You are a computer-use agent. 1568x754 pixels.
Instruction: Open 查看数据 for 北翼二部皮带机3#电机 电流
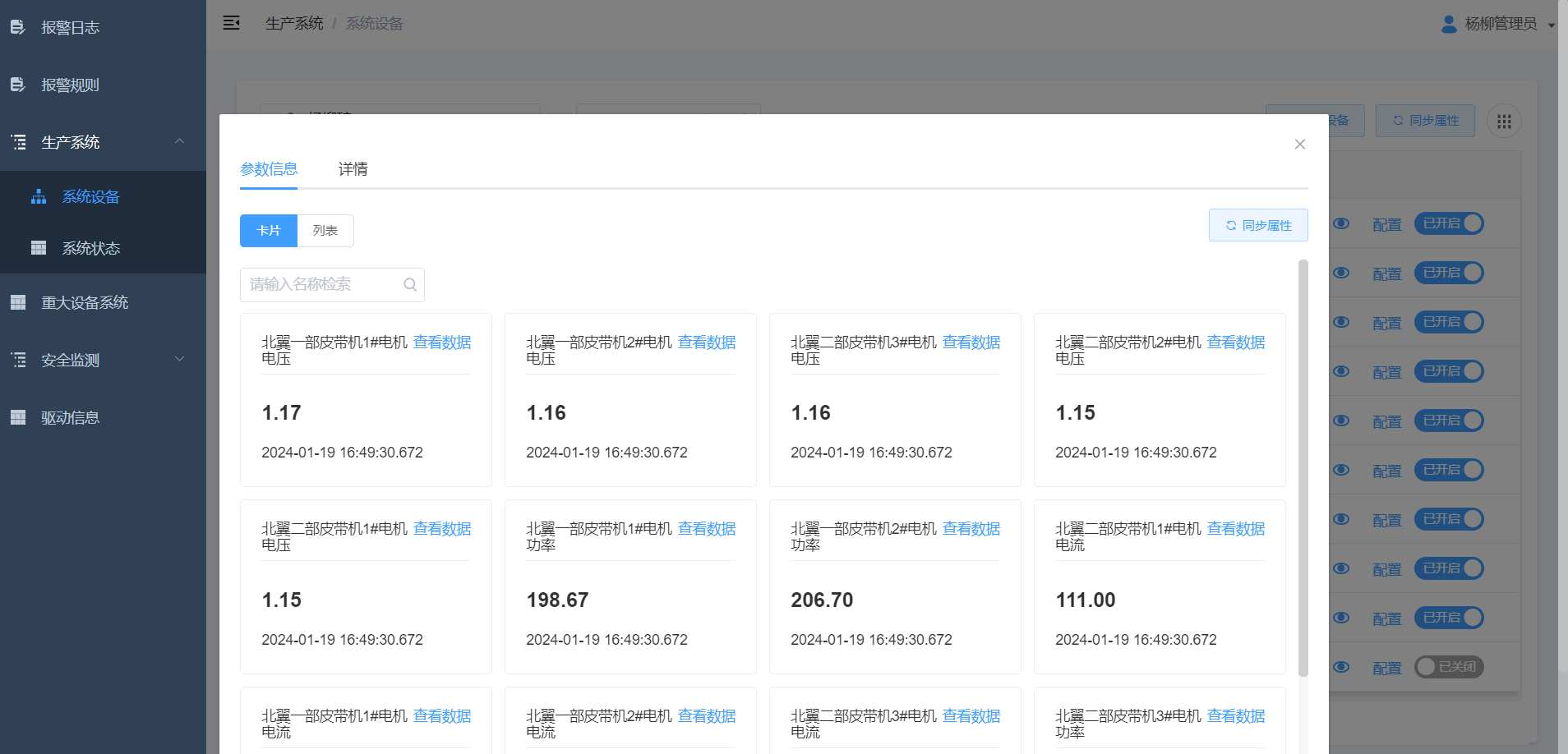tap(971, 716)
